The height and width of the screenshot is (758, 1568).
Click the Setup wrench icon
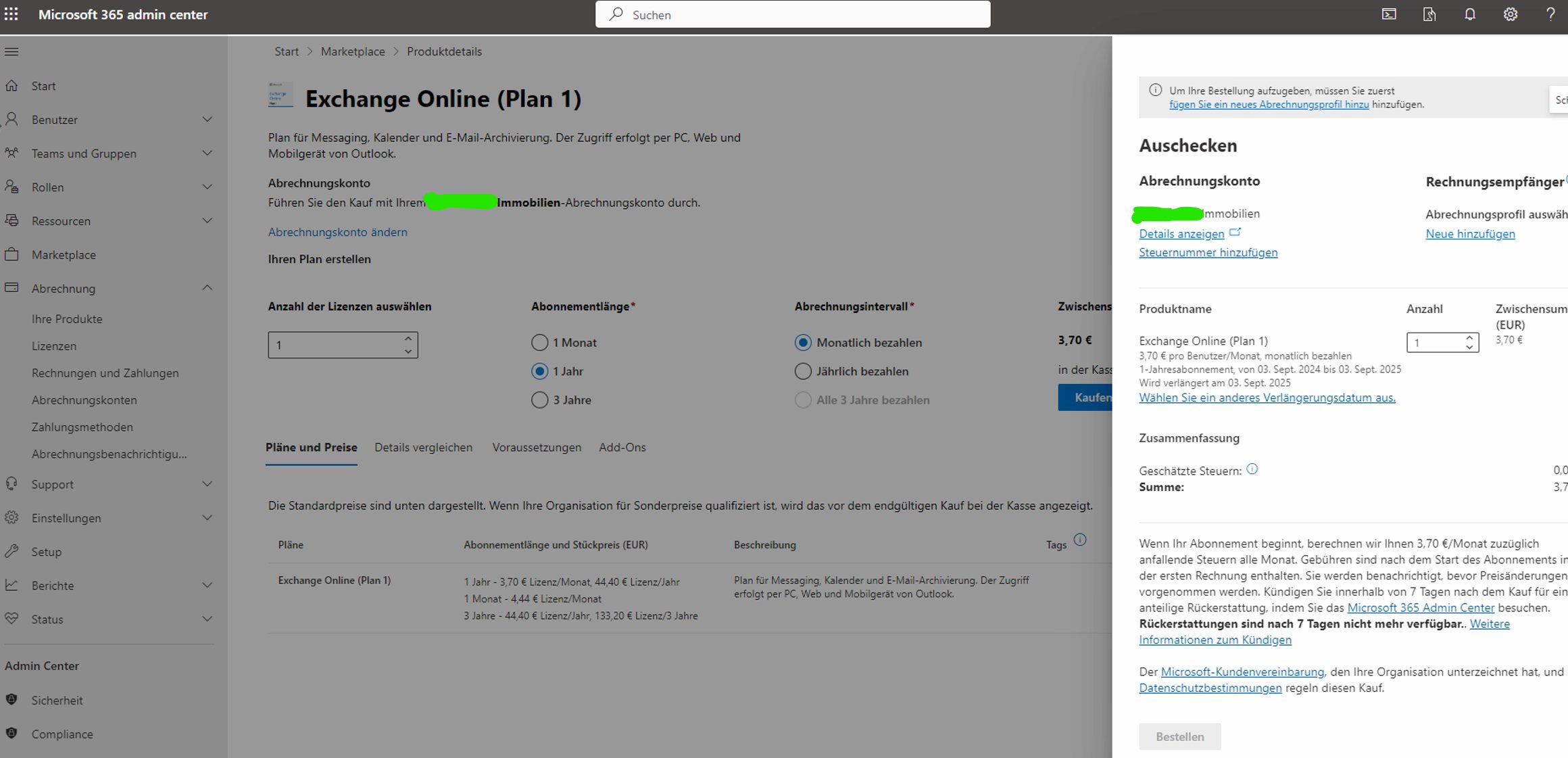(11, 552)
